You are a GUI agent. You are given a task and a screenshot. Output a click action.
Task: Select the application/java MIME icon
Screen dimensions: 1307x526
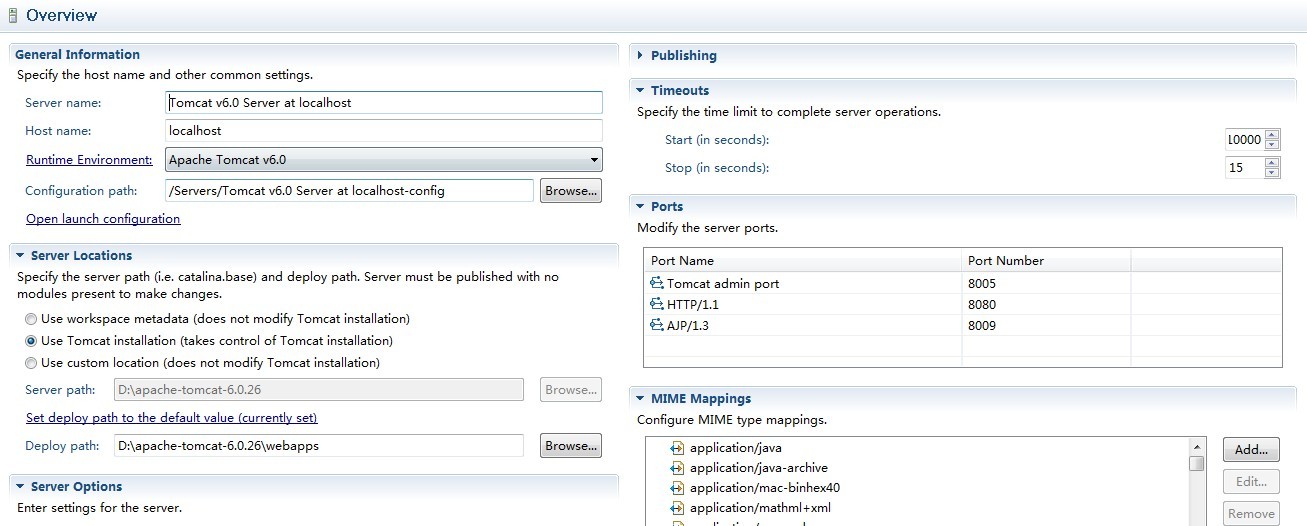(677, 448)
